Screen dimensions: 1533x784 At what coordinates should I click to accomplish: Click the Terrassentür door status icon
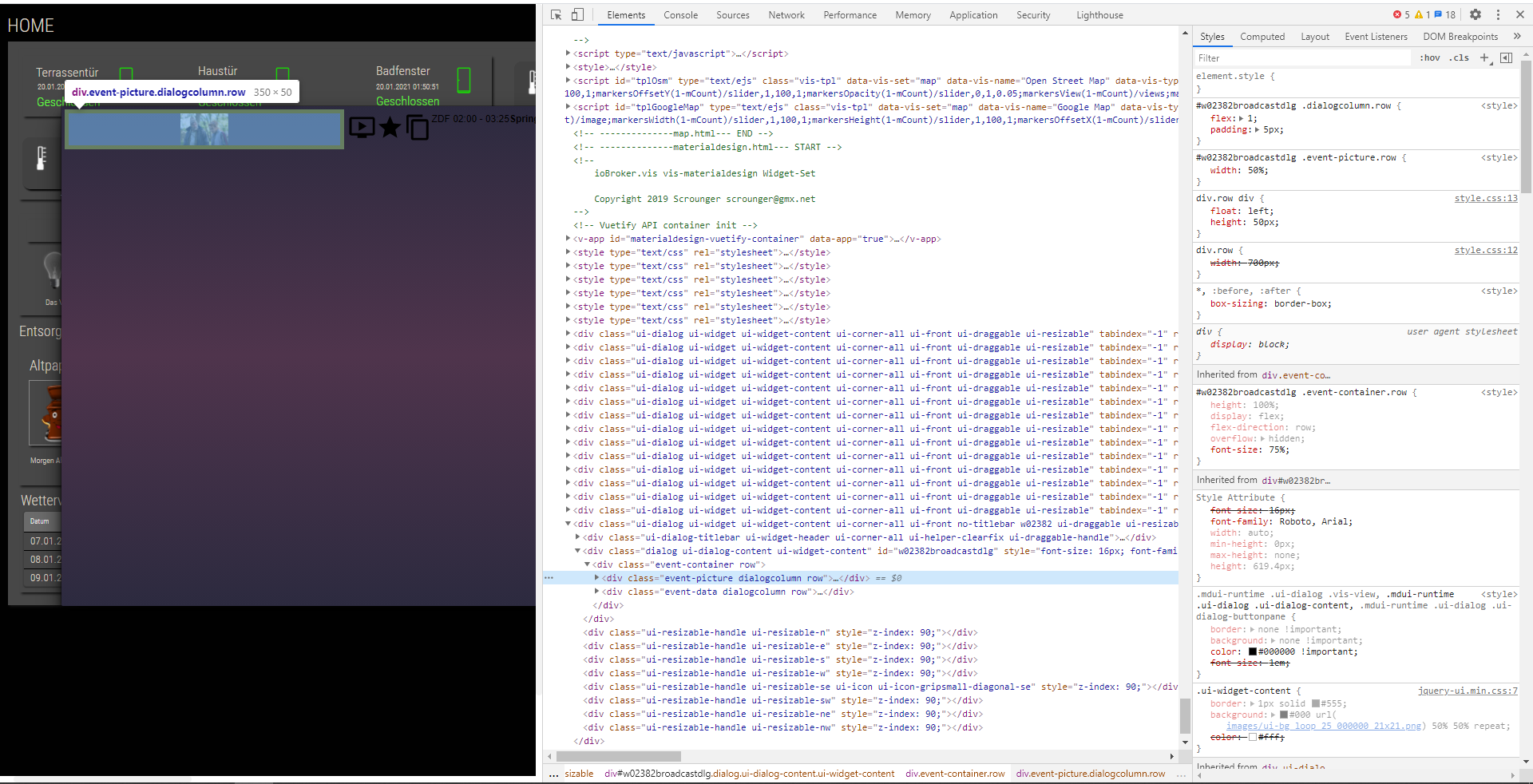point(126,73)
